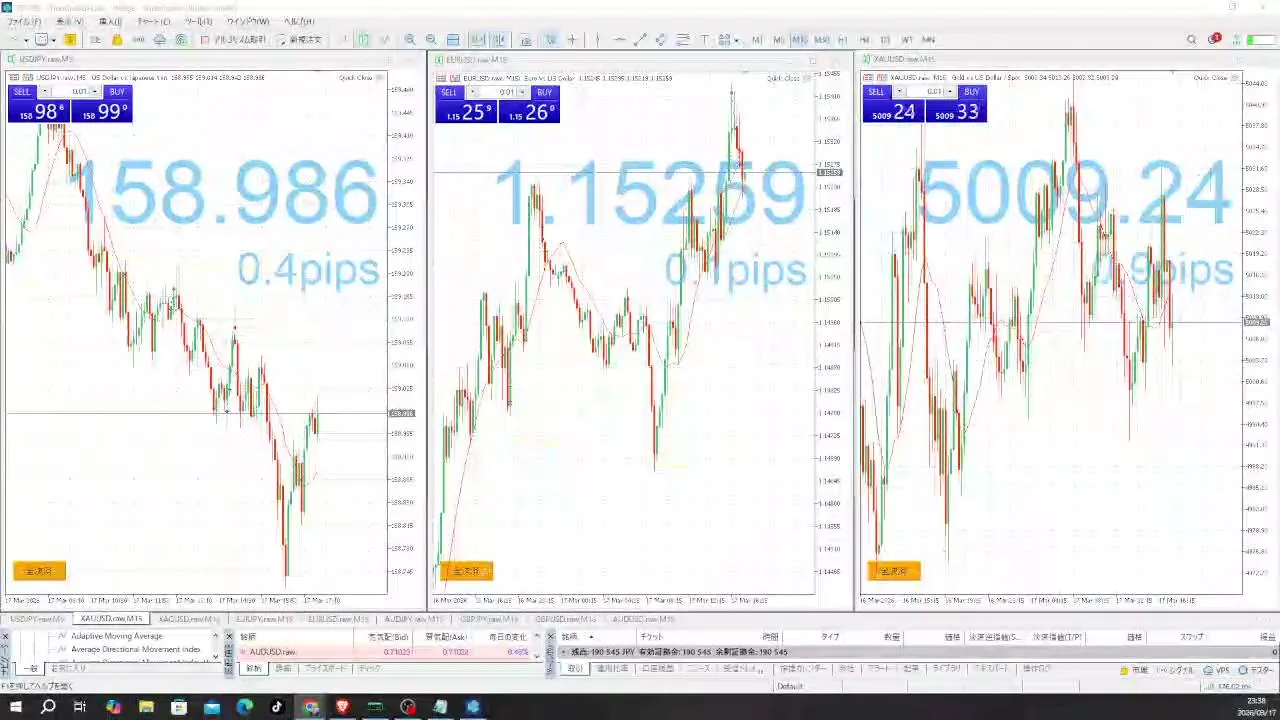The height and width of the screenshot is (720, 1280).
Task: Click the 新規注文 new order button
Action: (x=299, y=40)
